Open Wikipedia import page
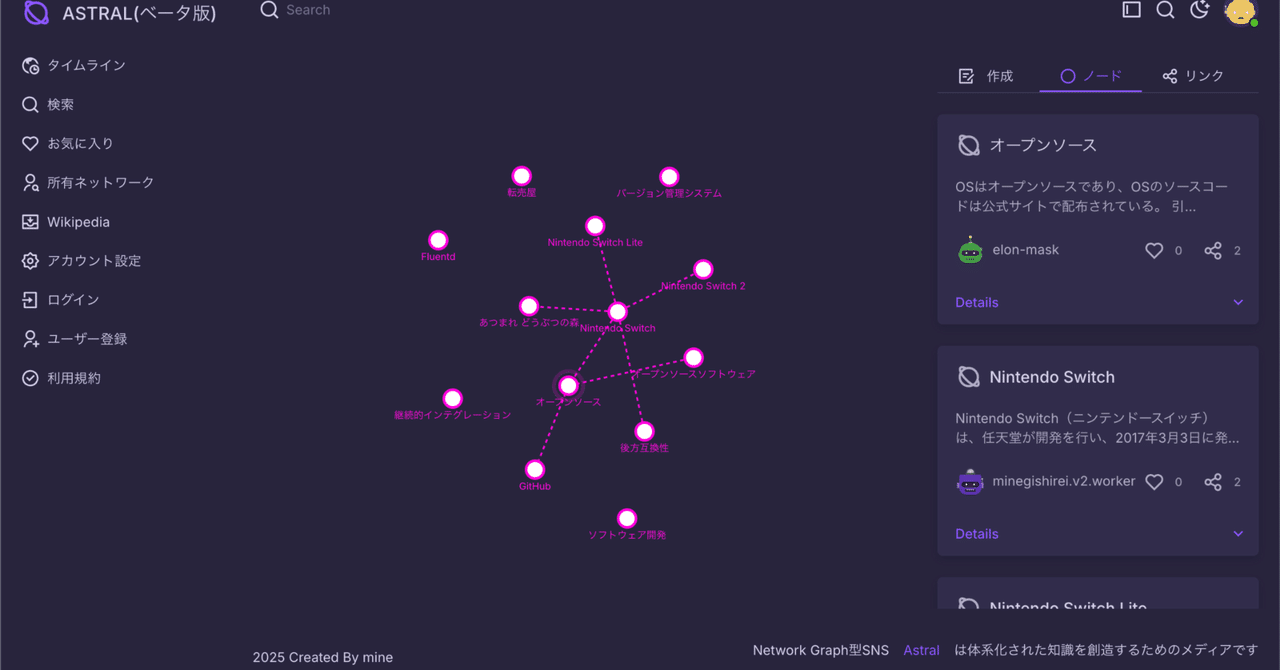Viewport: 1280px width, 670px height. 66,222
